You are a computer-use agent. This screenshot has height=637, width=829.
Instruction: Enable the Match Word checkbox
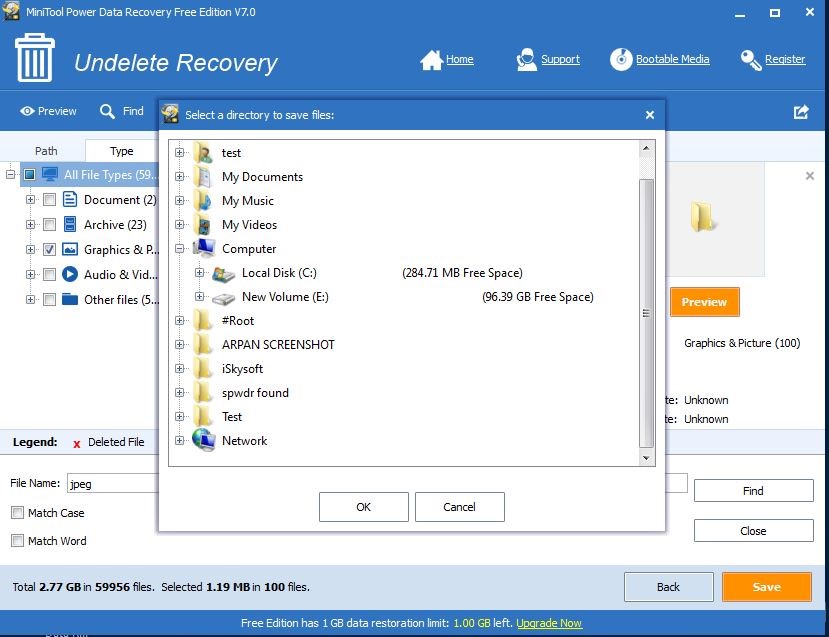pyautogui.click(x=17, y=540)
